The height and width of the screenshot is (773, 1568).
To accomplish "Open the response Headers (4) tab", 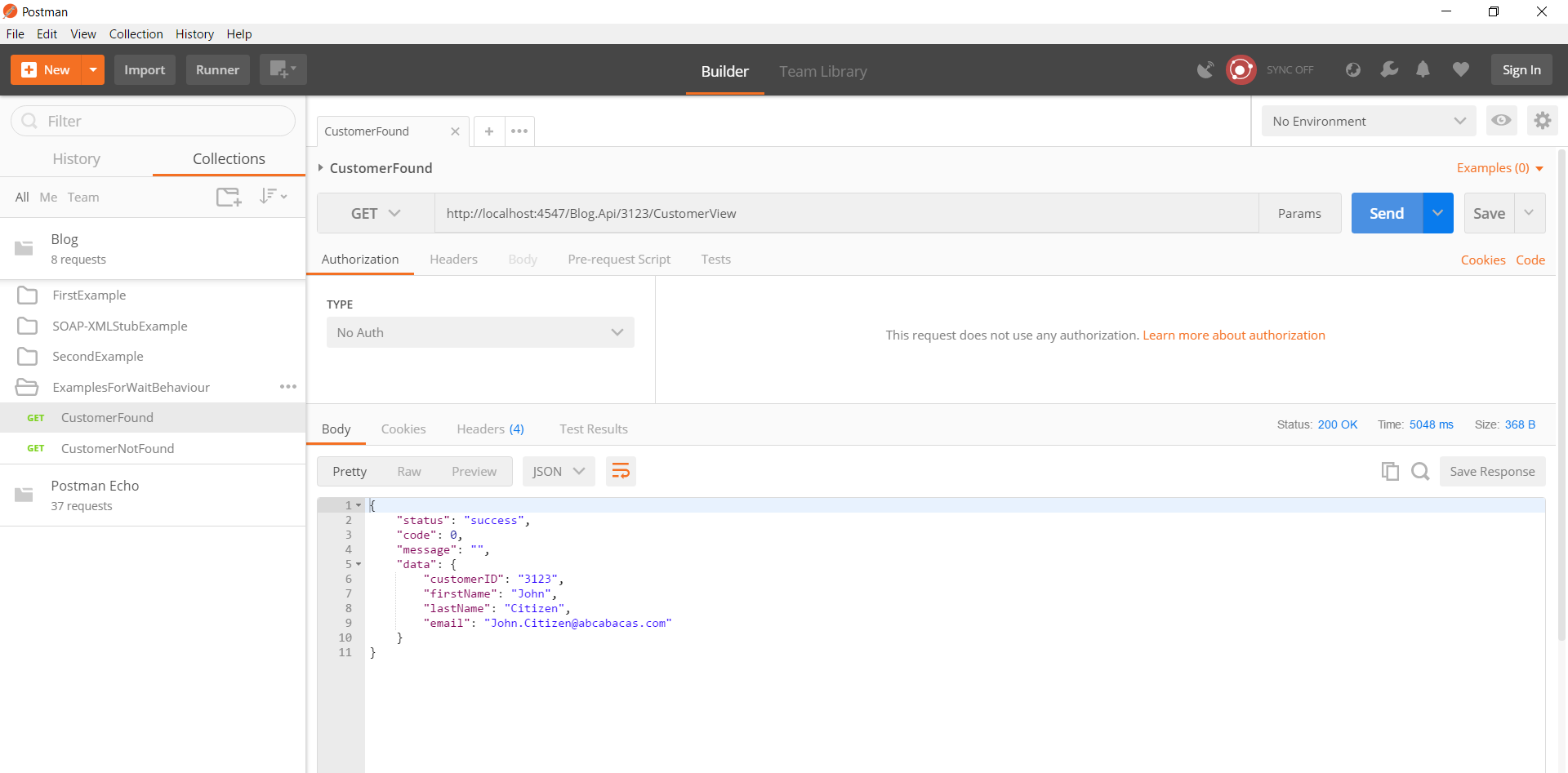I will click(490, 429).
